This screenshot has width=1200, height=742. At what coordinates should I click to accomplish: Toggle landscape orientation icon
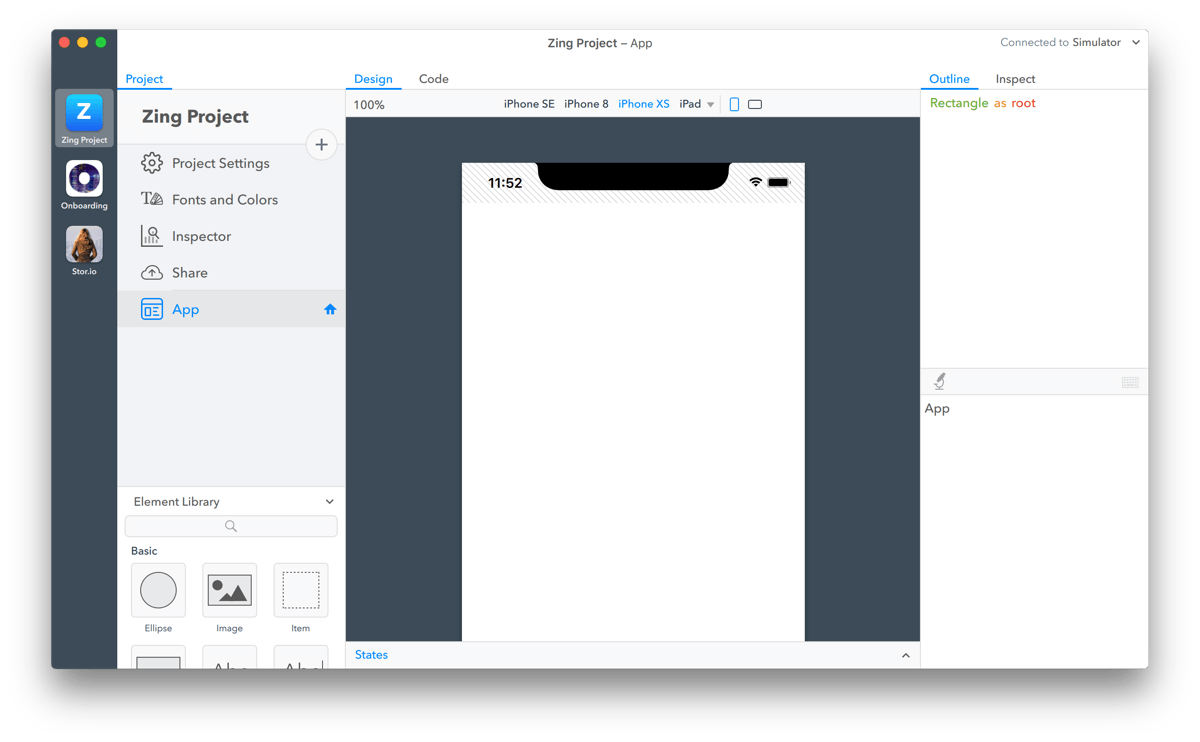coord(755,104)
